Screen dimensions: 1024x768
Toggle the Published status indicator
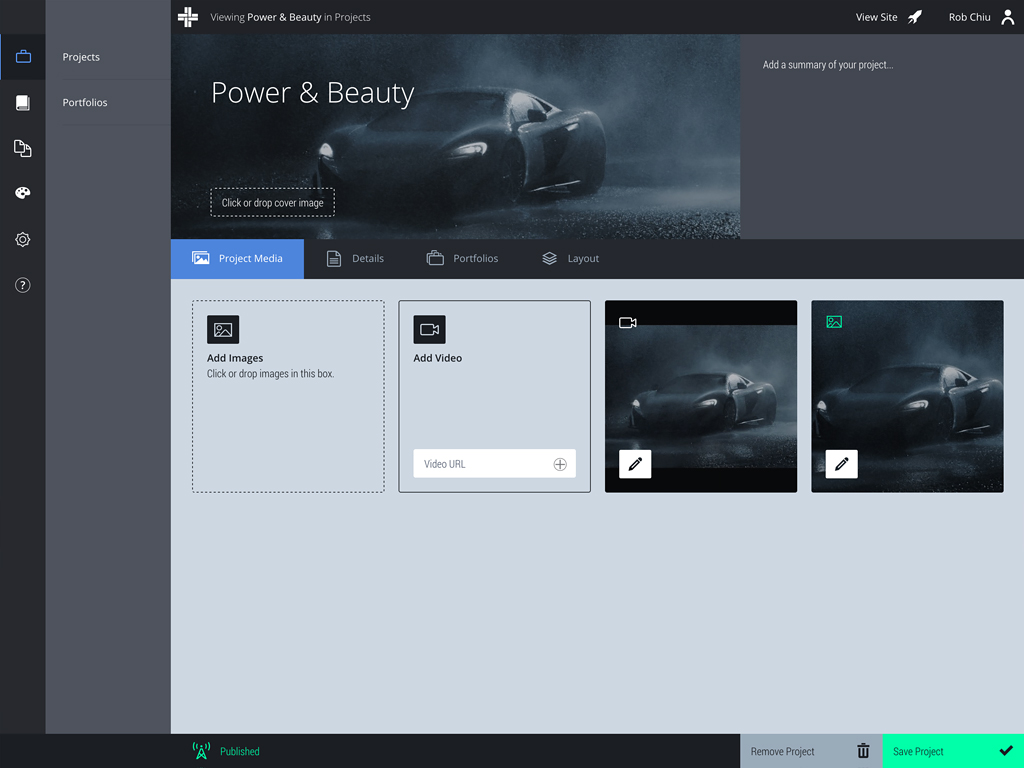coord(226,751)
